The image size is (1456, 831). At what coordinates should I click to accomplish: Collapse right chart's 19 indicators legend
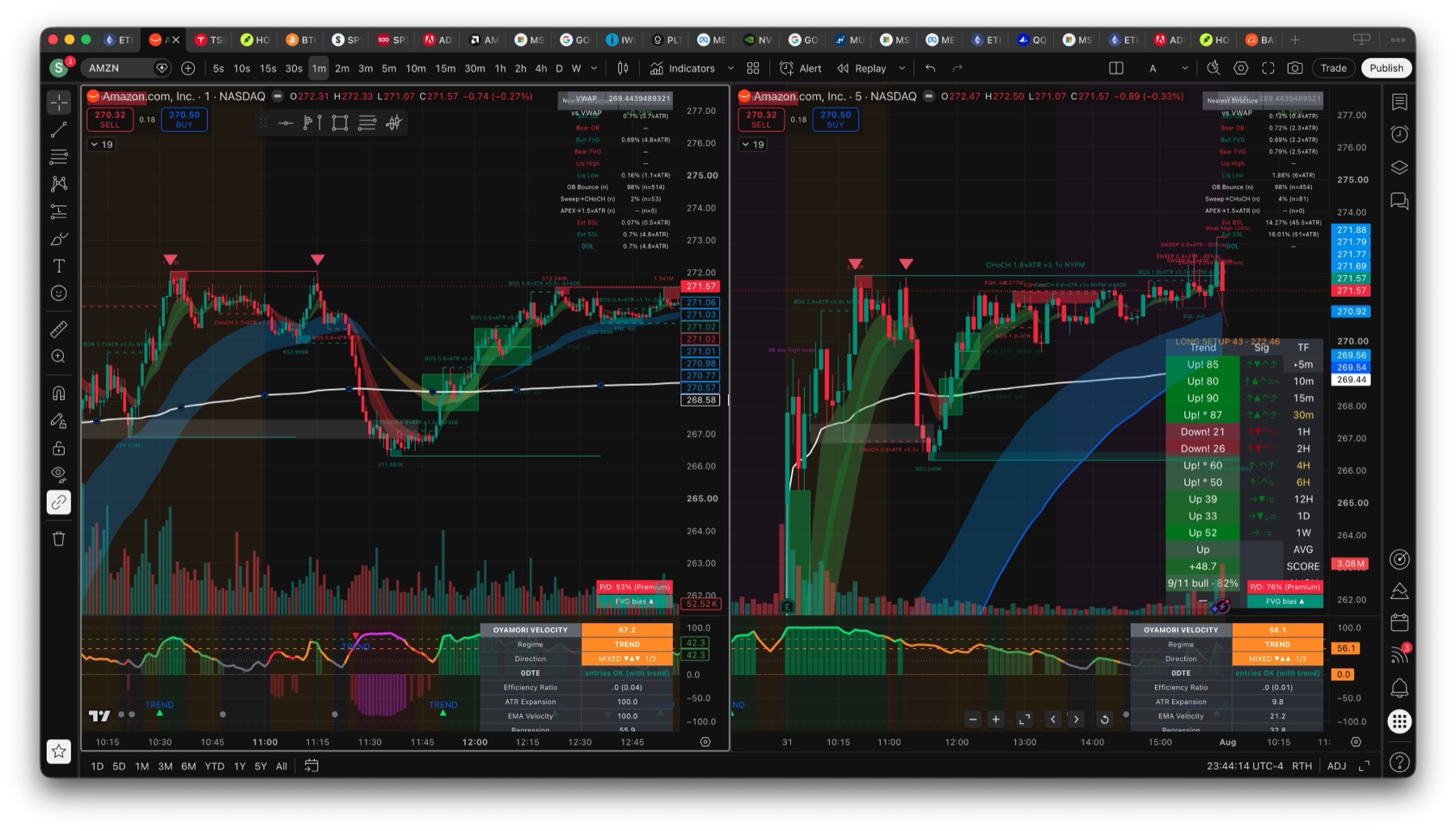pyautogui.click(x=753, y=145)
